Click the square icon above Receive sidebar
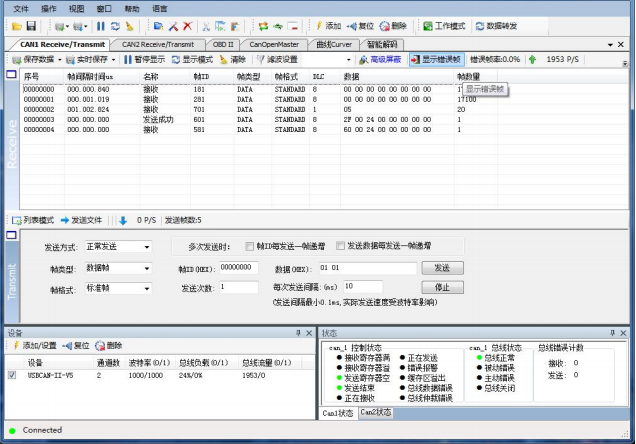This screenshot has width=636, height=444. pos(11,74)
